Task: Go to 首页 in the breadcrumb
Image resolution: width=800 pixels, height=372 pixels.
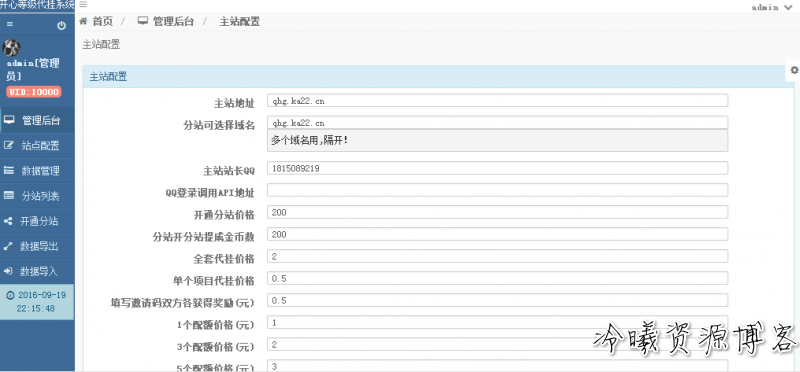Action: point(103,21)
